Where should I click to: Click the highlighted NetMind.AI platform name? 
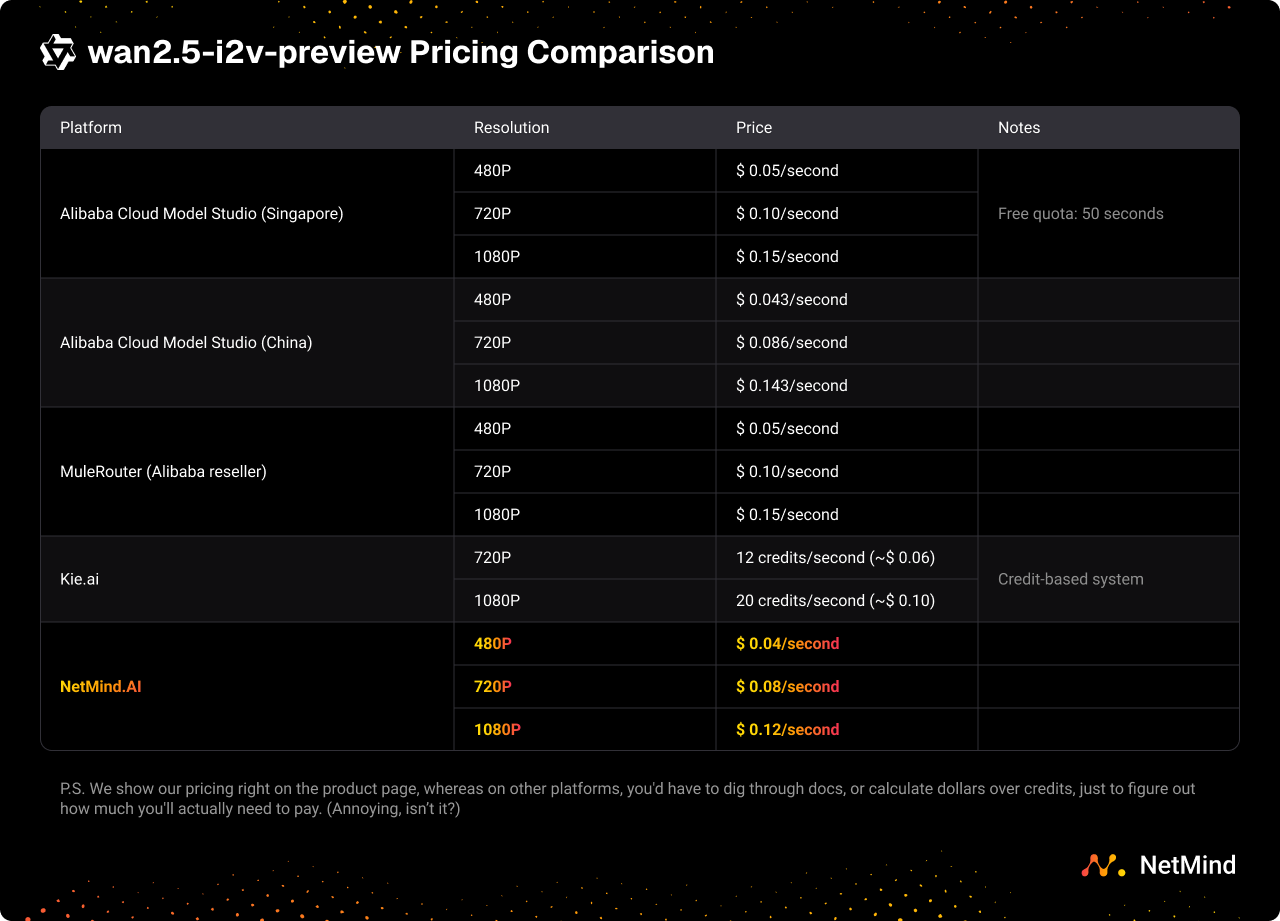click(x=100, y=687)
